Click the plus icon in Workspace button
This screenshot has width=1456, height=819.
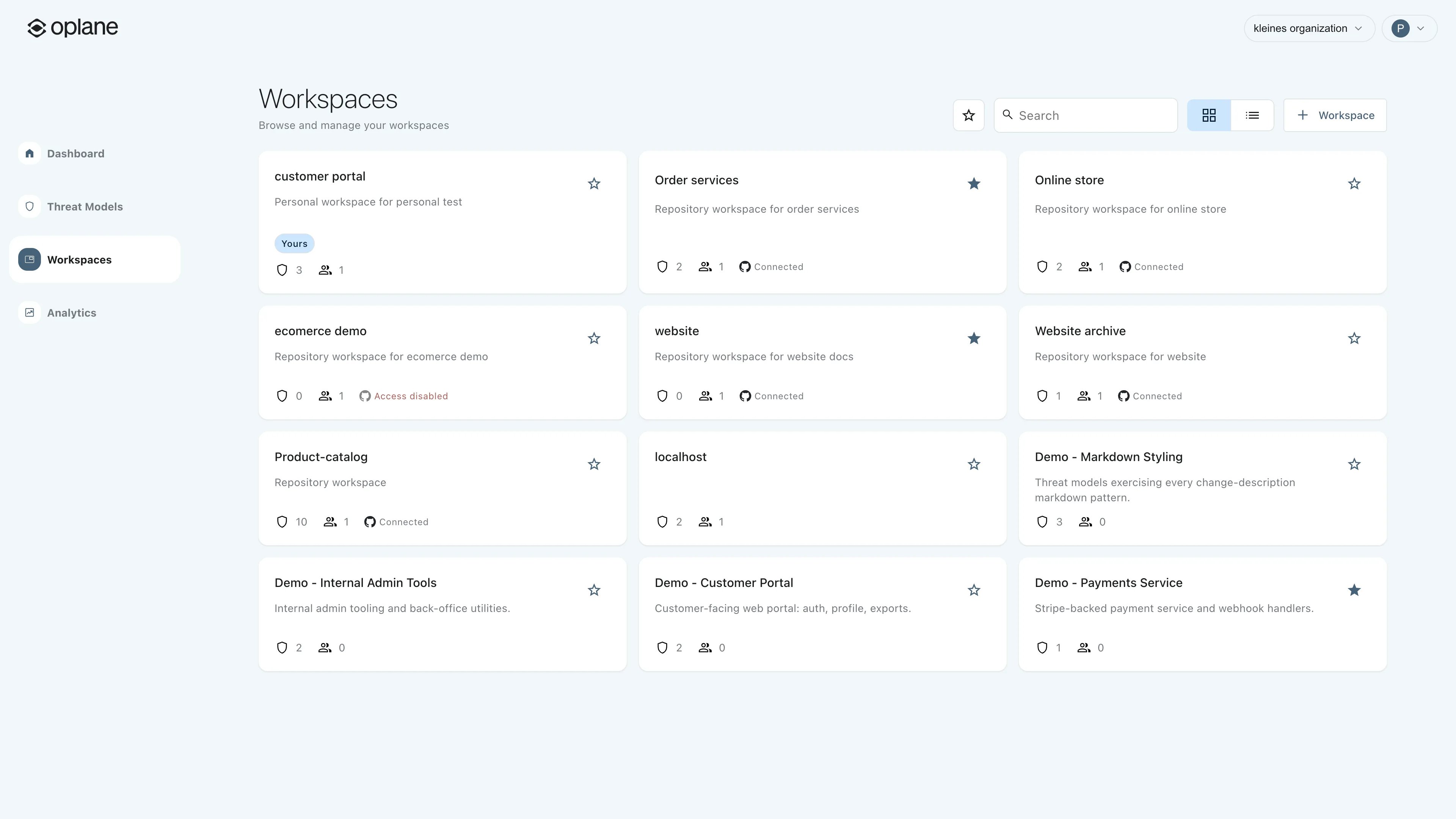coord(1303,115)
